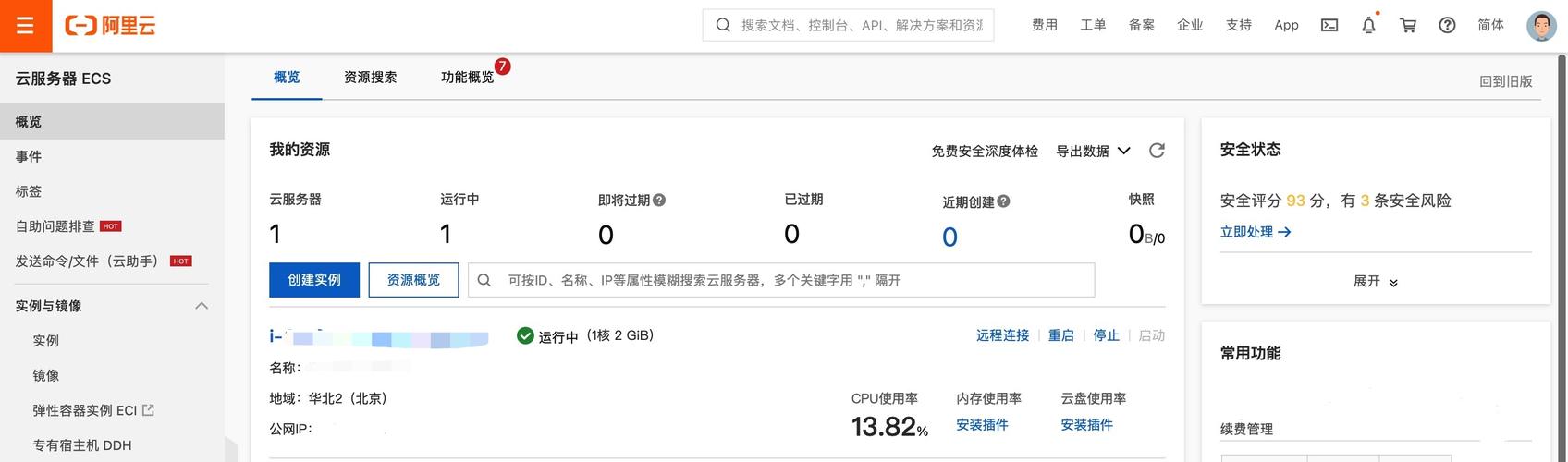Click the HOT badge beside 自助问题排查
Viewport: 1568px width, 462px height.
click(x=111, y=226)
